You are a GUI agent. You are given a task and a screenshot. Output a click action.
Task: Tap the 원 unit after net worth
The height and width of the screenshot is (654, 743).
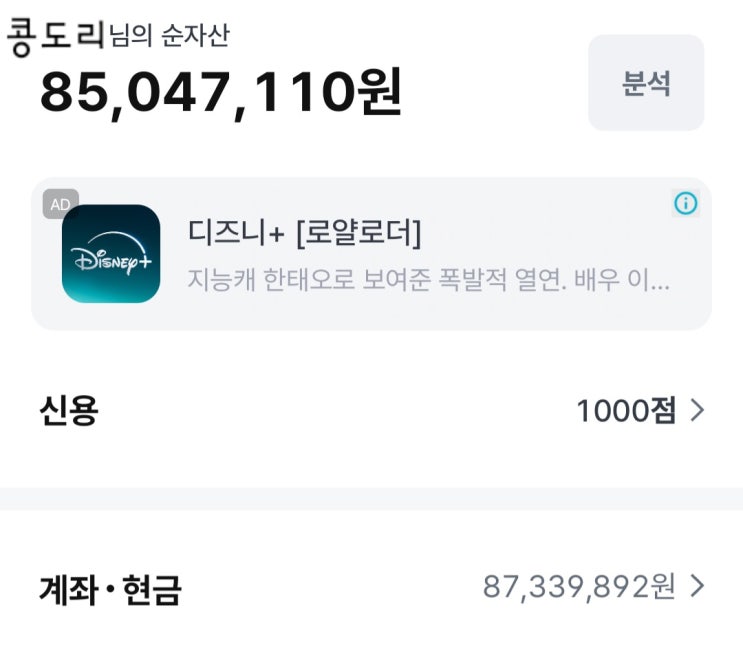click(x=378, y=93)
